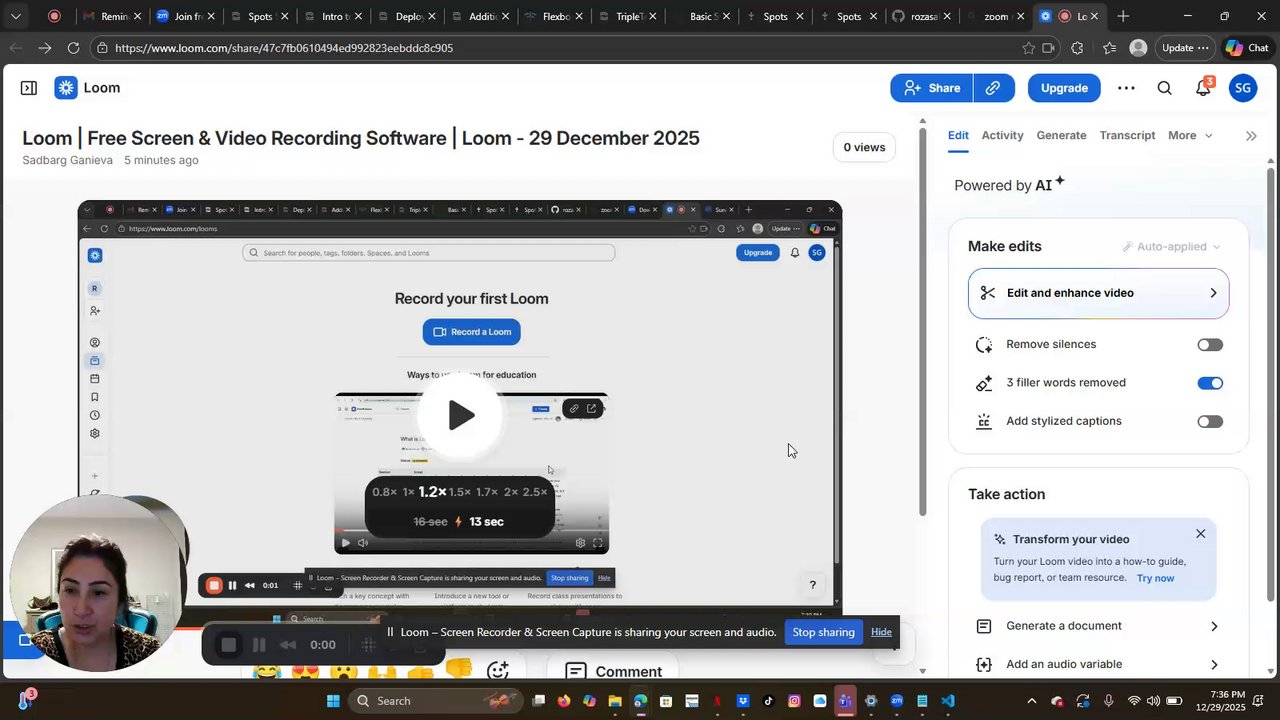
Task: Open the browser extensions puzzle icon
Action: pyautogui.click(x=1077, y=47)
